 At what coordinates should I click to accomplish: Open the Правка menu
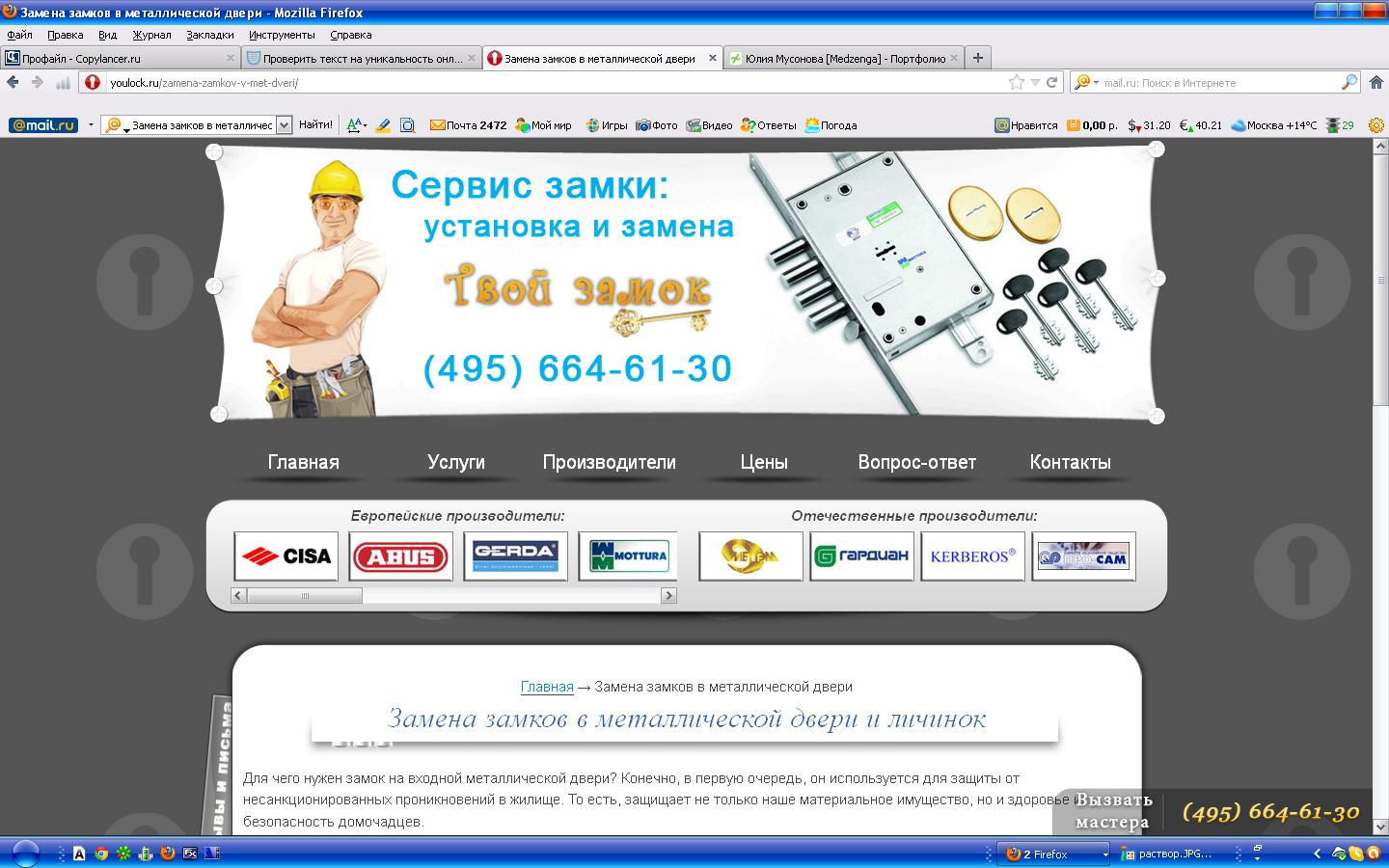pyautogui.click(x=66, y=35)
